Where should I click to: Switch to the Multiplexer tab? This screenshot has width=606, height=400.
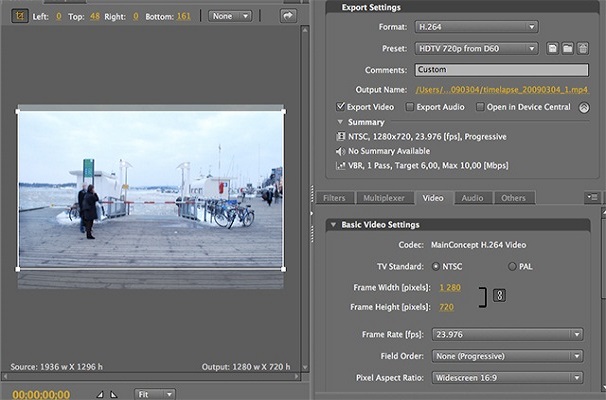[384, 198]
